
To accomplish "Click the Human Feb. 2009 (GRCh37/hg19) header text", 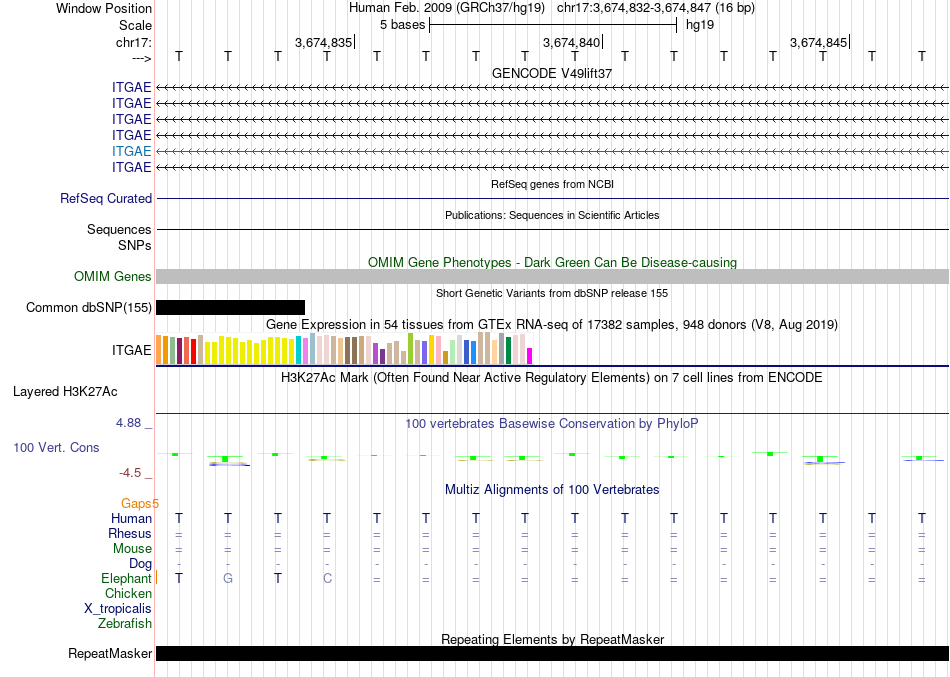I will click(x=447, y=8).
